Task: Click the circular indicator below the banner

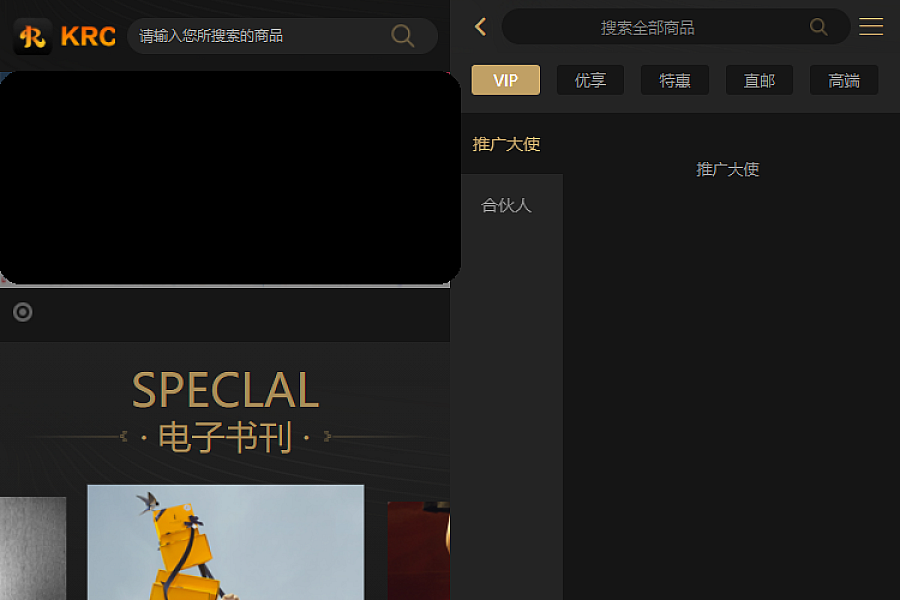Action: (x=22, y=312)
